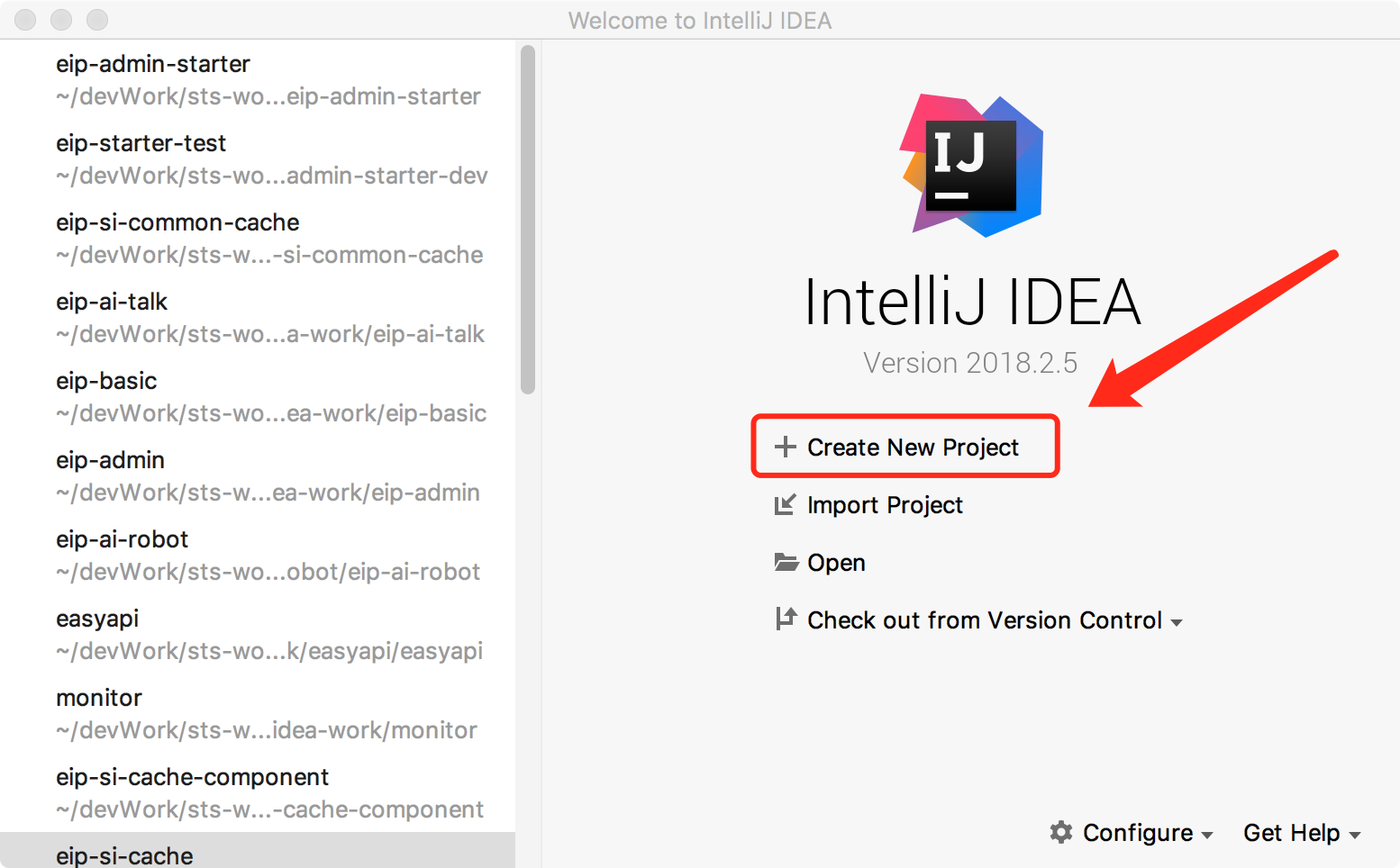This screenshot has height=868, width=1400.
Task: Click the Open folder icon
Action: (x=786, y=563)
